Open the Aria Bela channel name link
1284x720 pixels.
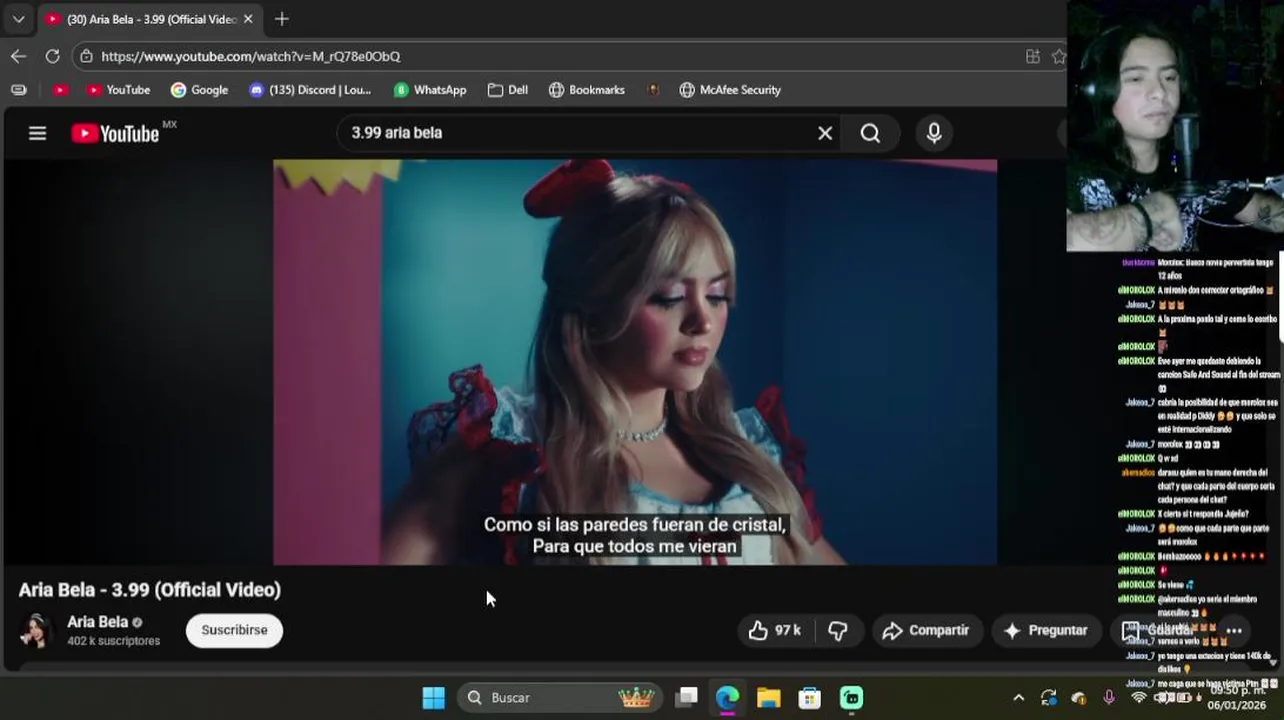[x=98, y=622]
